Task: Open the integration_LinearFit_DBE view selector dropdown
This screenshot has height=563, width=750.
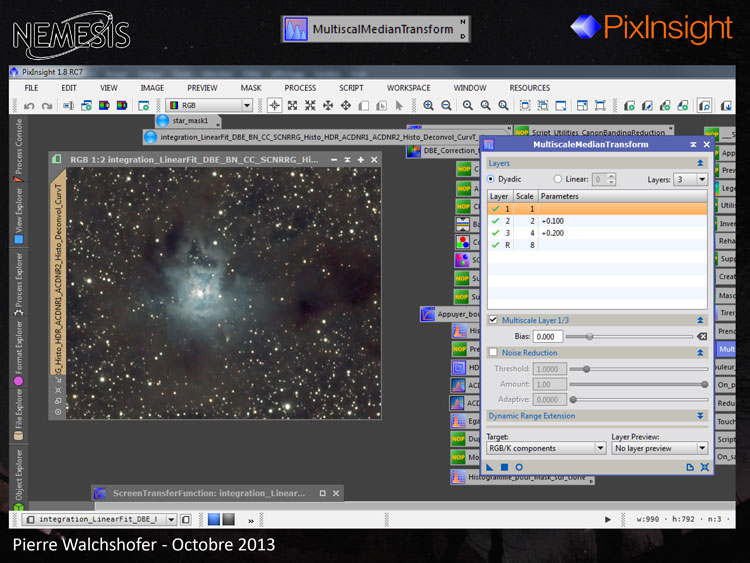Action: click(100, 519)
